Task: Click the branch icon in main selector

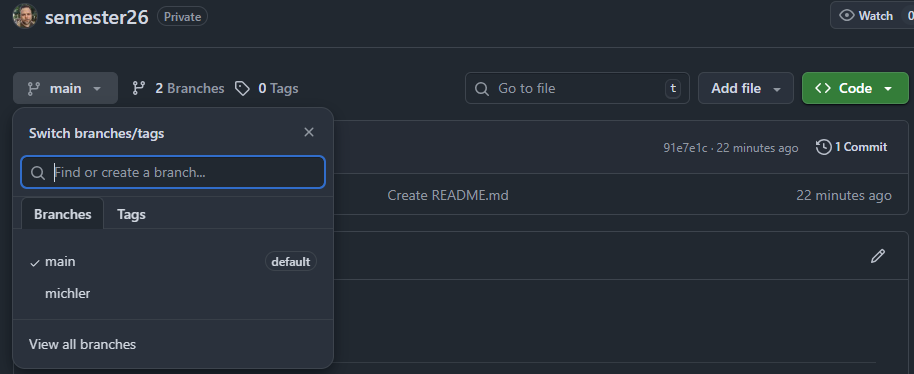Action: 34,88
